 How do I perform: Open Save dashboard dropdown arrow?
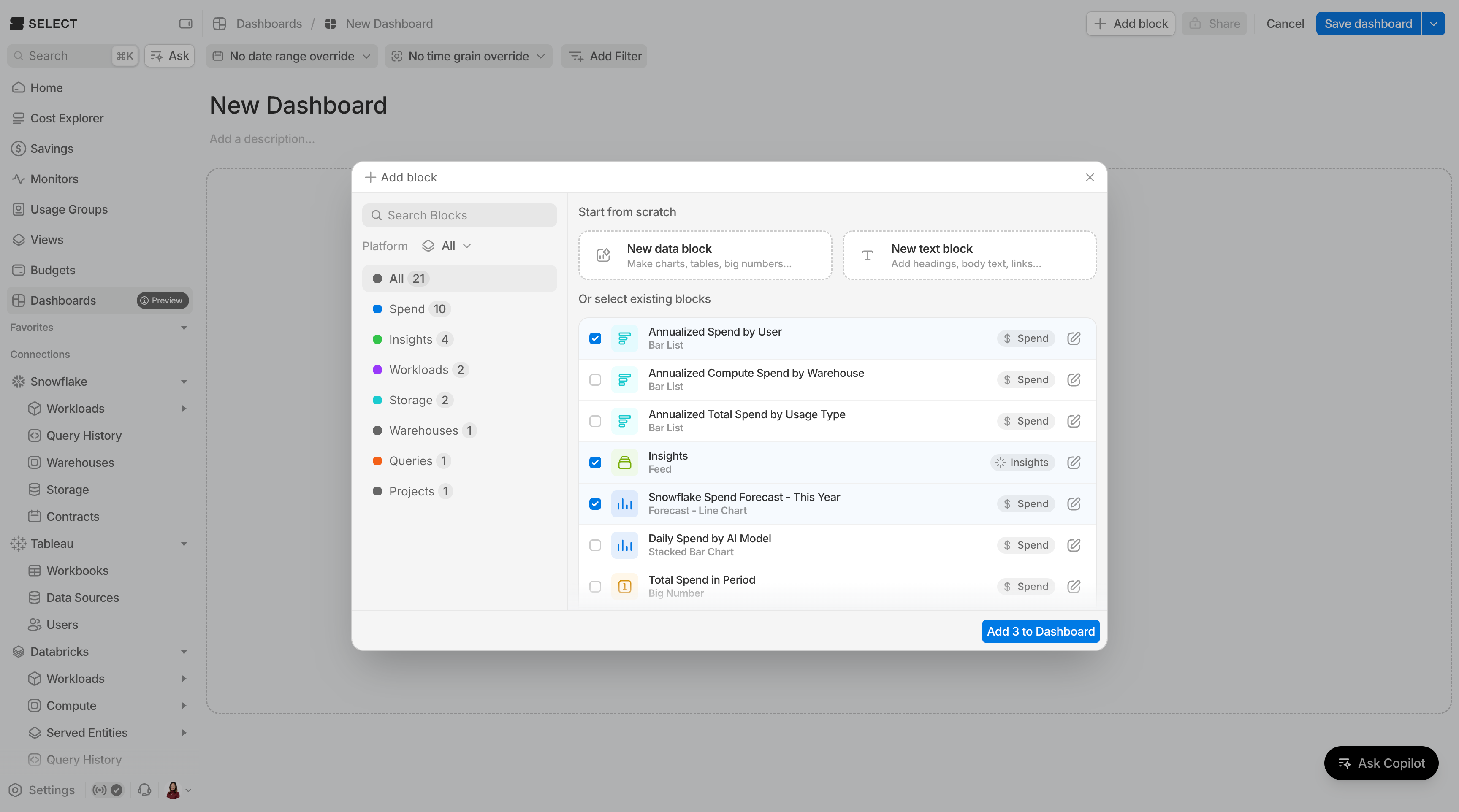pyautogui.click(x=1433, y=23)
